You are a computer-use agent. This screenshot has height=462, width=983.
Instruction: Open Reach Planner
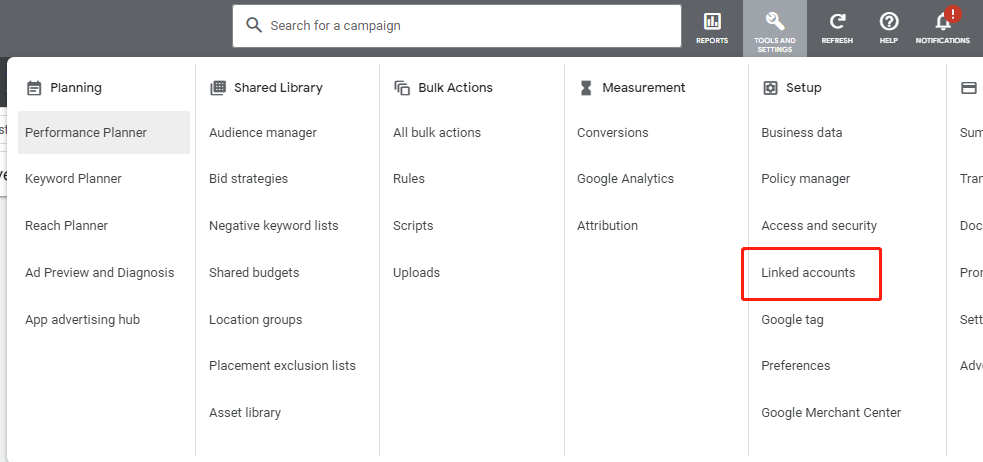[x=66, y=226]
